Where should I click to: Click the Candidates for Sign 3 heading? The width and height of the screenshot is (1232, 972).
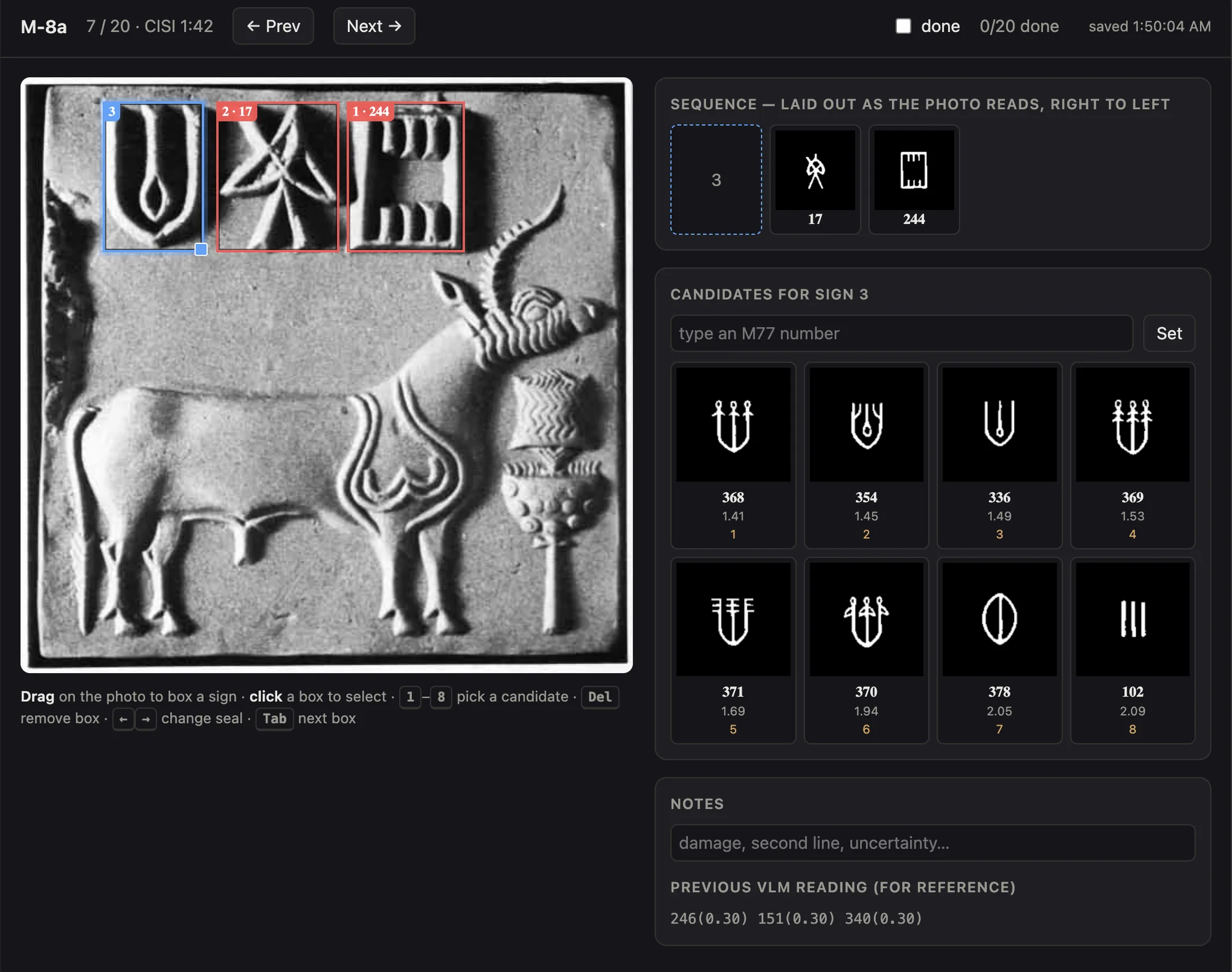click(x=769, y=294)
